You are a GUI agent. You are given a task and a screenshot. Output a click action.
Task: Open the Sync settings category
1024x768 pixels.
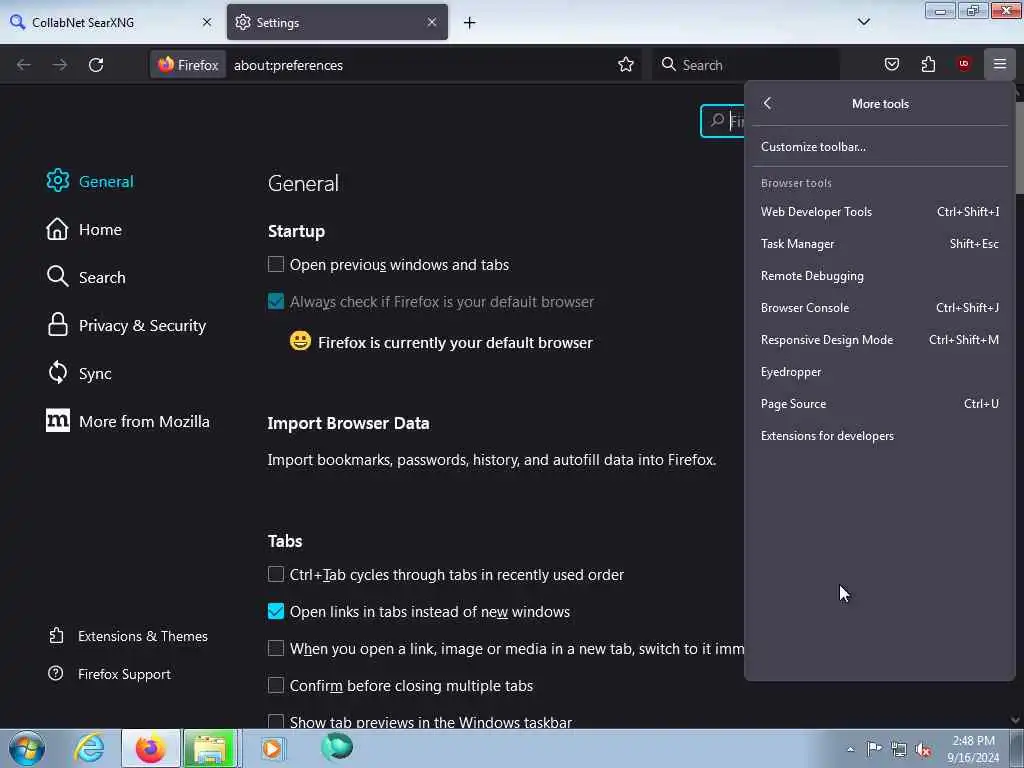tap(79, 373)
